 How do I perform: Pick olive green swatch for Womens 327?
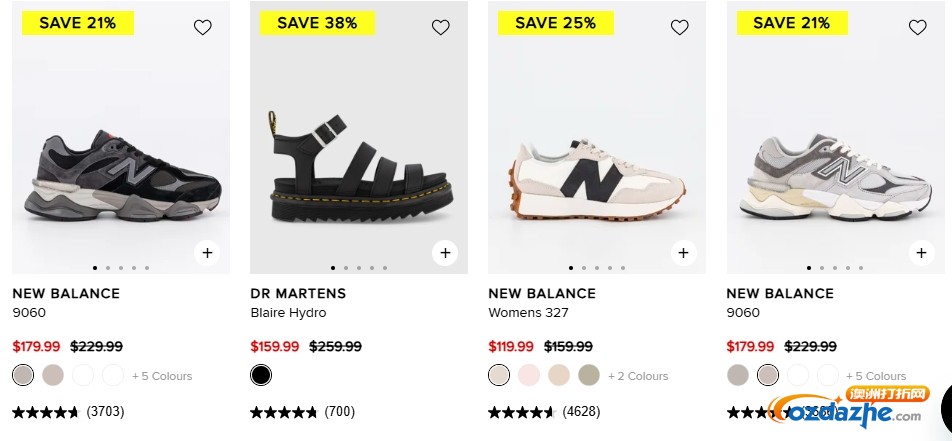coord(589,375)
